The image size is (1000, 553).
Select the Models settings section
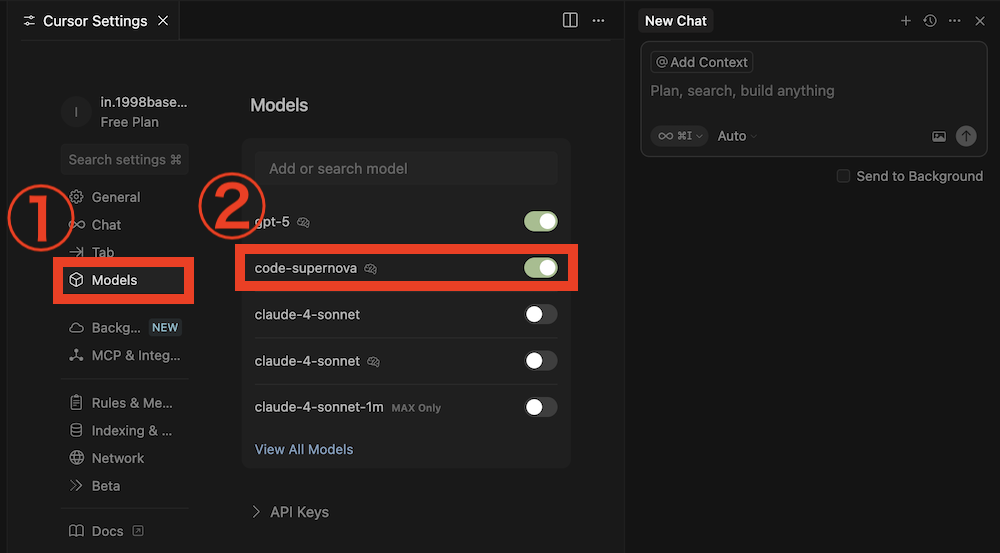[123, 280]
